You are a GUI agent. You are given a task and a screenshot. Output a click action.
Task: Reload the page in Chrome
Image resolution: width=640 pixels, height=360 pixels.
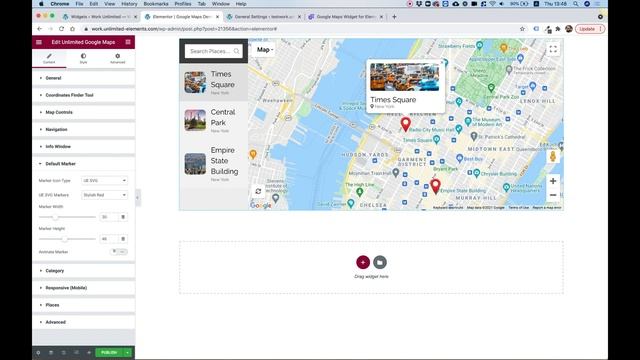61,29
